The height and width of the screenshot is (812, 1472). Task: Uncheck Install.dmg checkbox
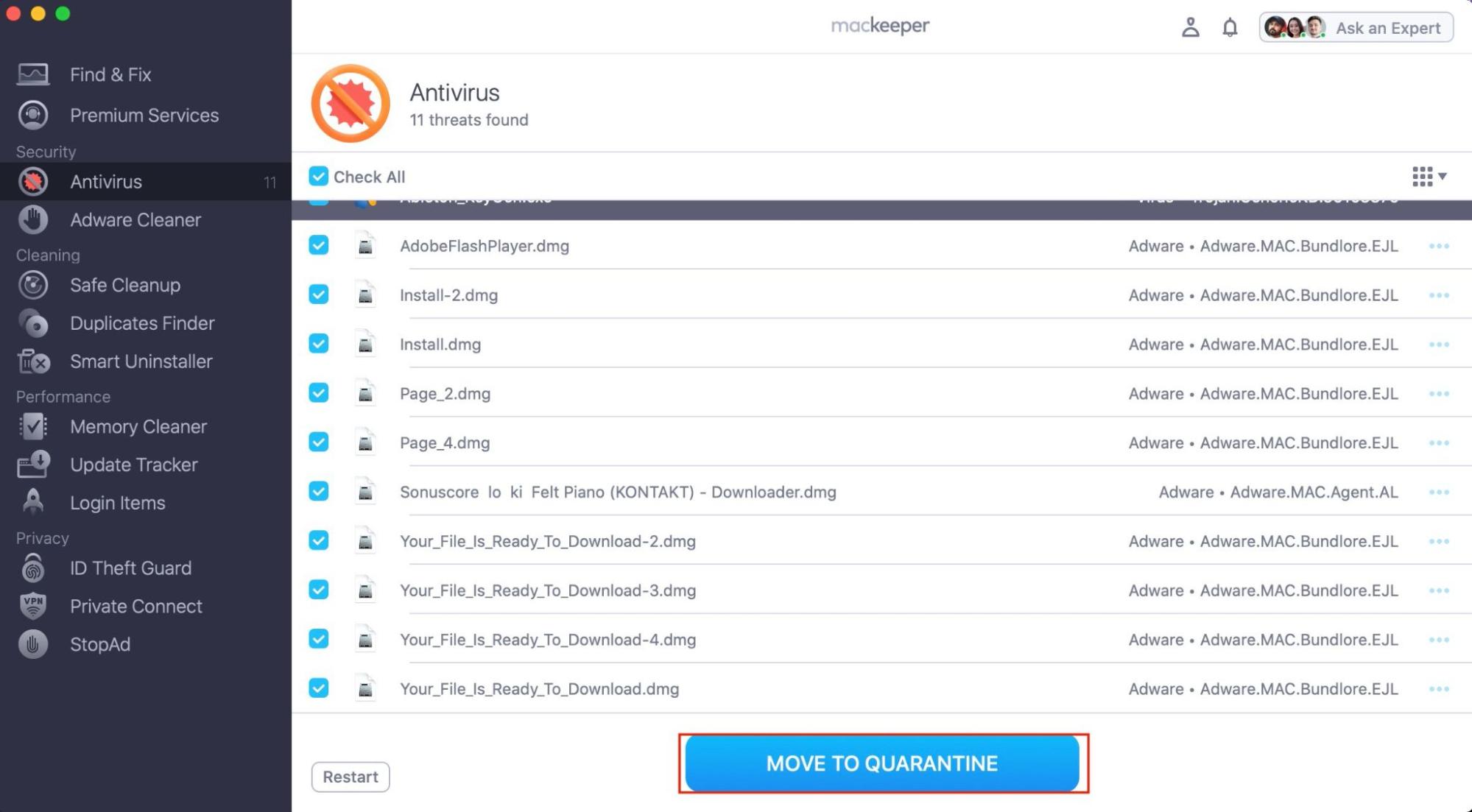(x=318, y=344)
